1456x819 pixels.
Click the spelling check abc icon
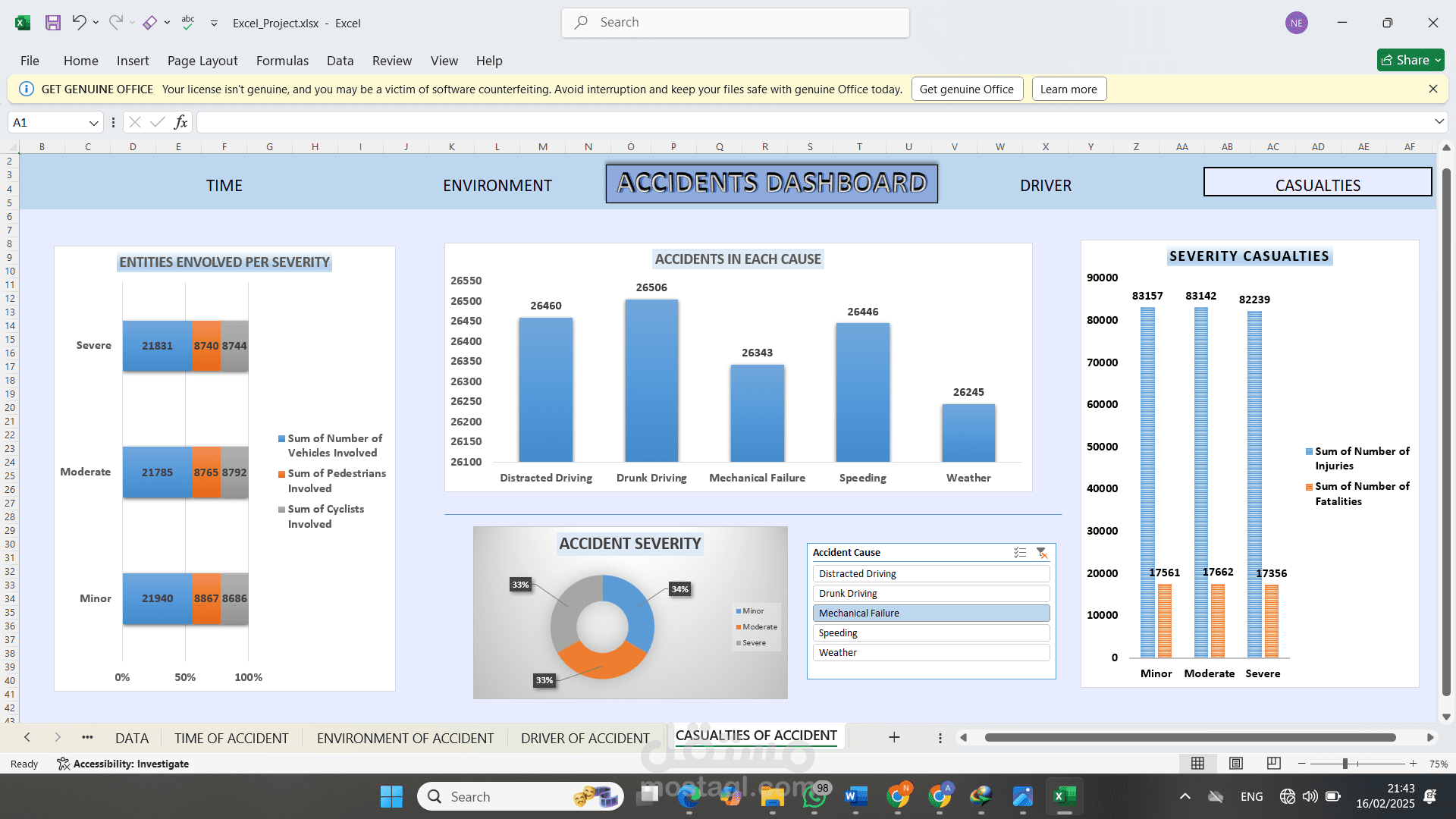[x=188, y=23]
